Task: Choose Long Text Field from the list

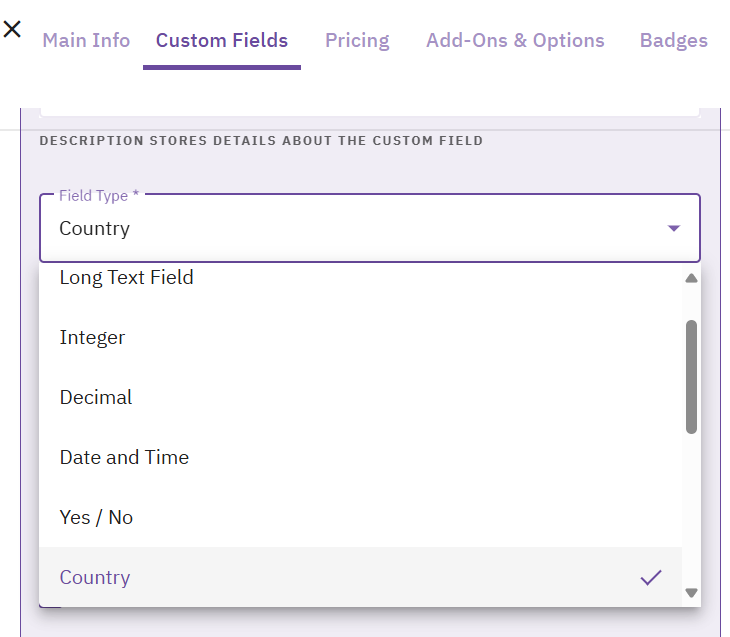Action: [127, 278]
